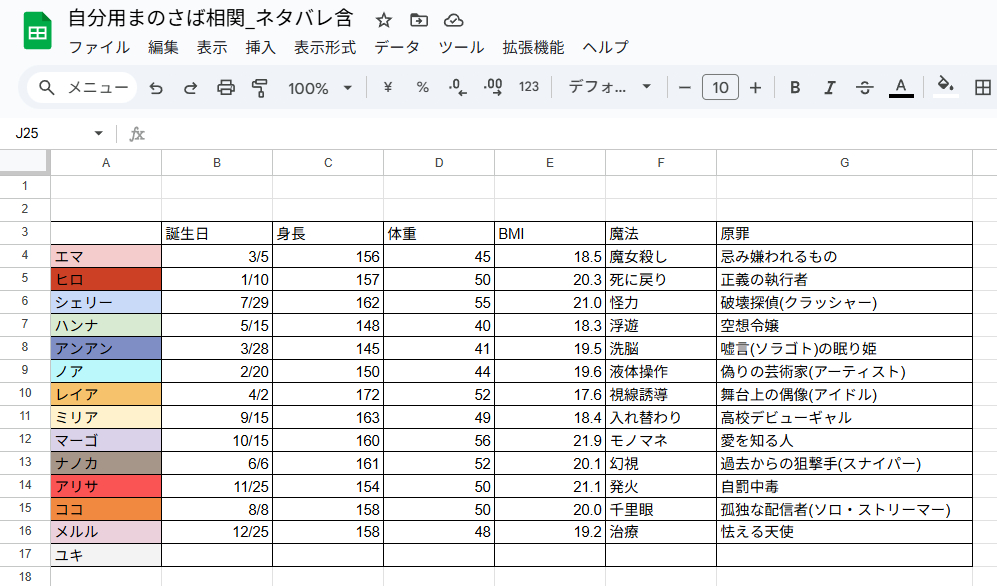Click the move to folder icon
Screen dimensions: 997x586
(419, 20)
